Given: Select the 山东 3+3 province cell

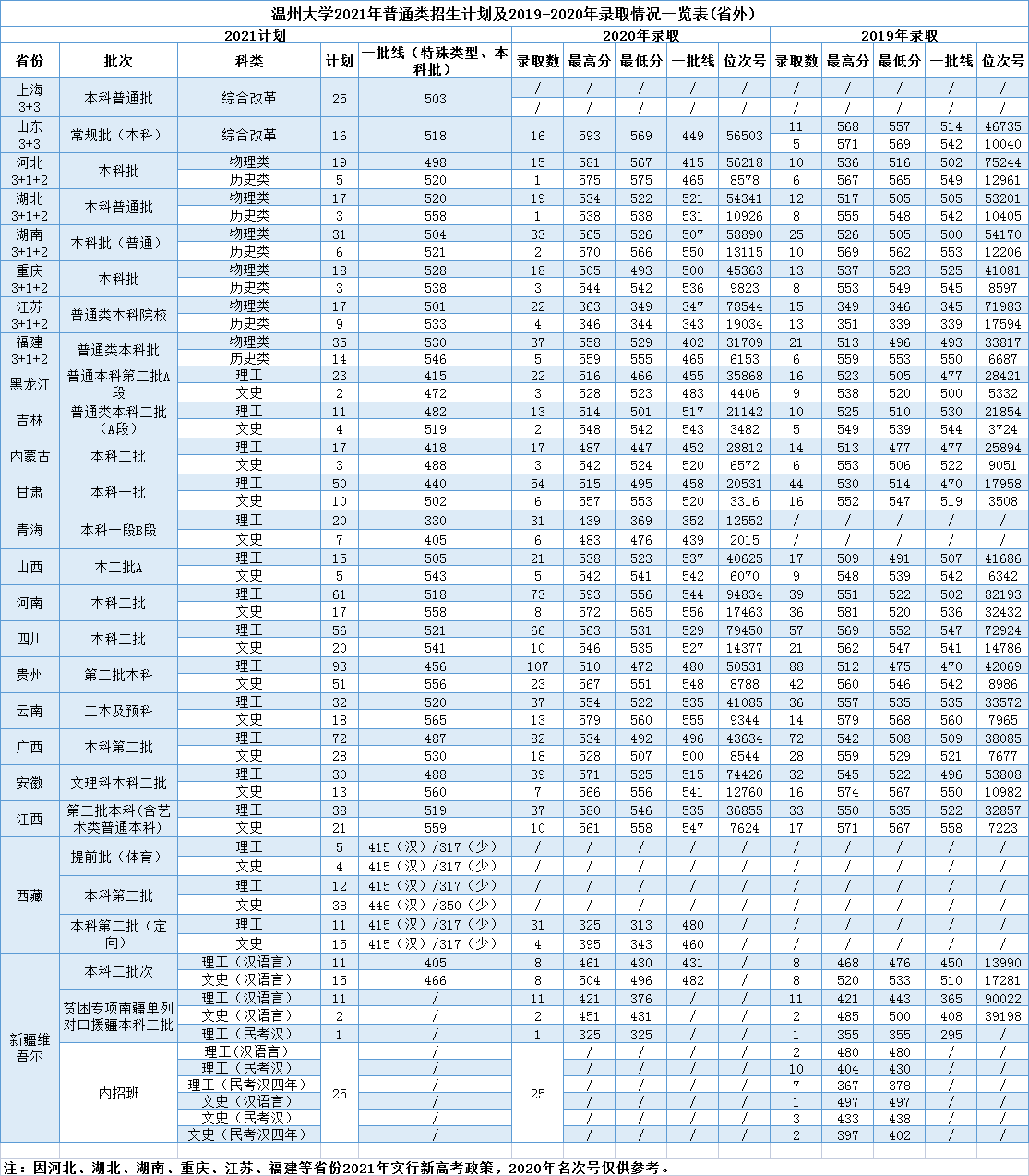Looking at the screenshot, I should (x=30, y=135).
